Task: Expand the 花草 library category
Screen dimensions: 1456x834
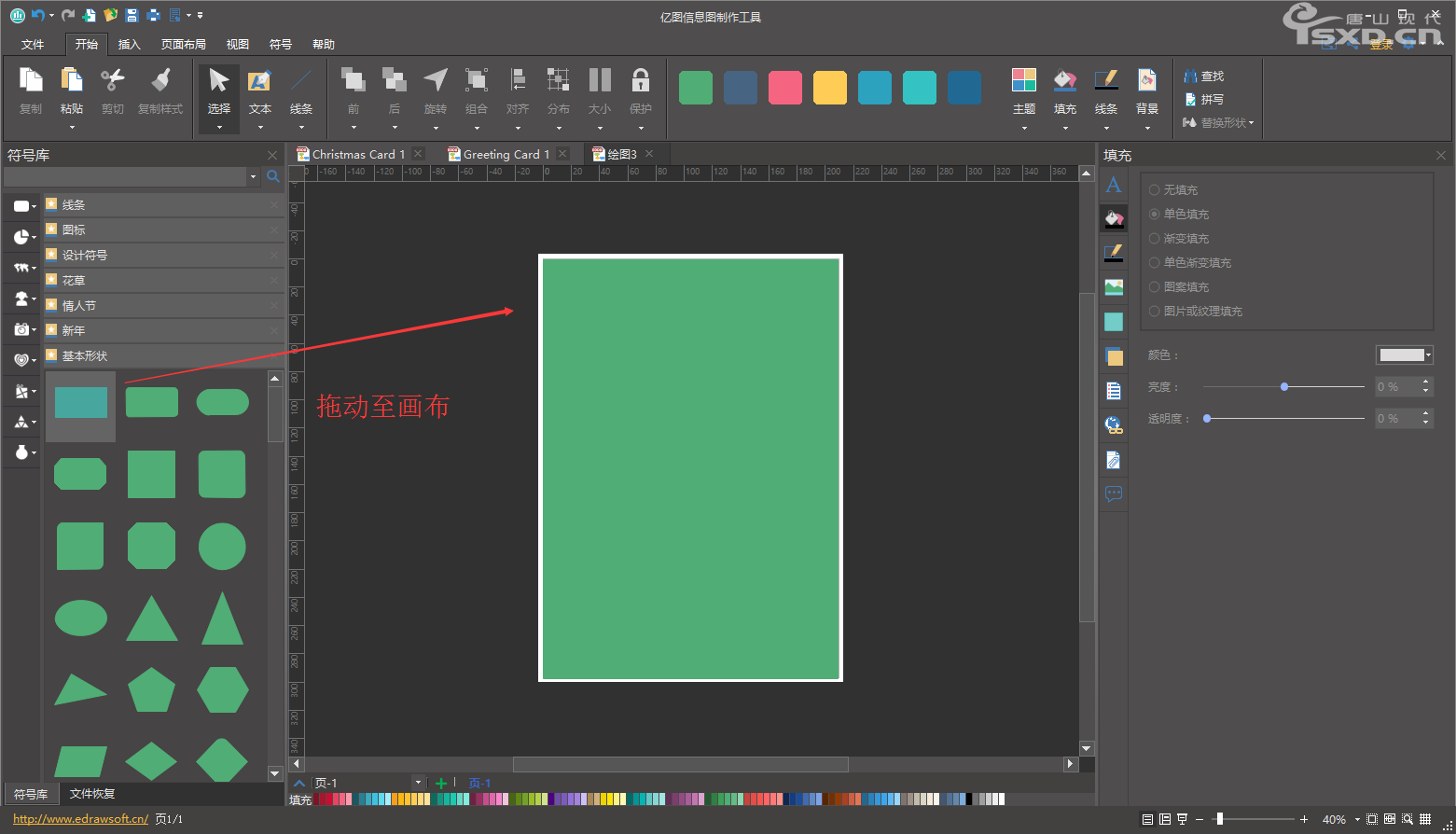Action: click(x=164, y=280)
